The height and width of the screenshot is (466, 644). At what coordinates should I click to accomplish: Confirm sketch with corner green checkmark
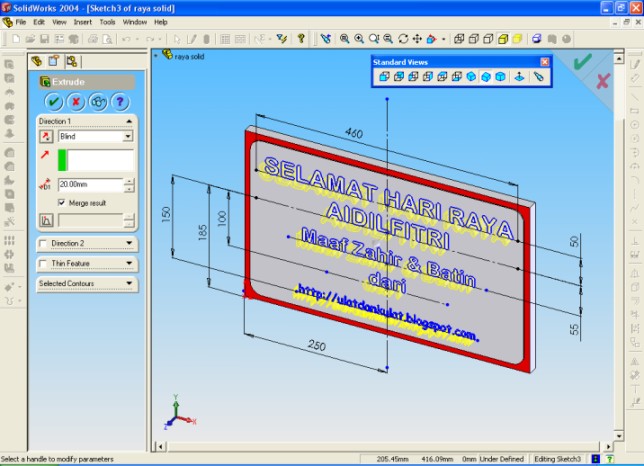click(582, 62)
